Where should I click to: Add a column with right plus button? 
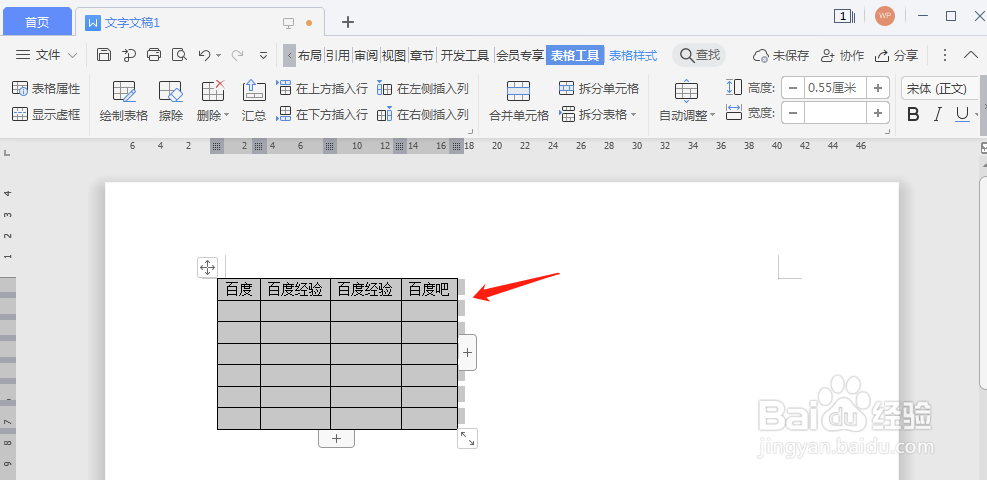point(467,353)
